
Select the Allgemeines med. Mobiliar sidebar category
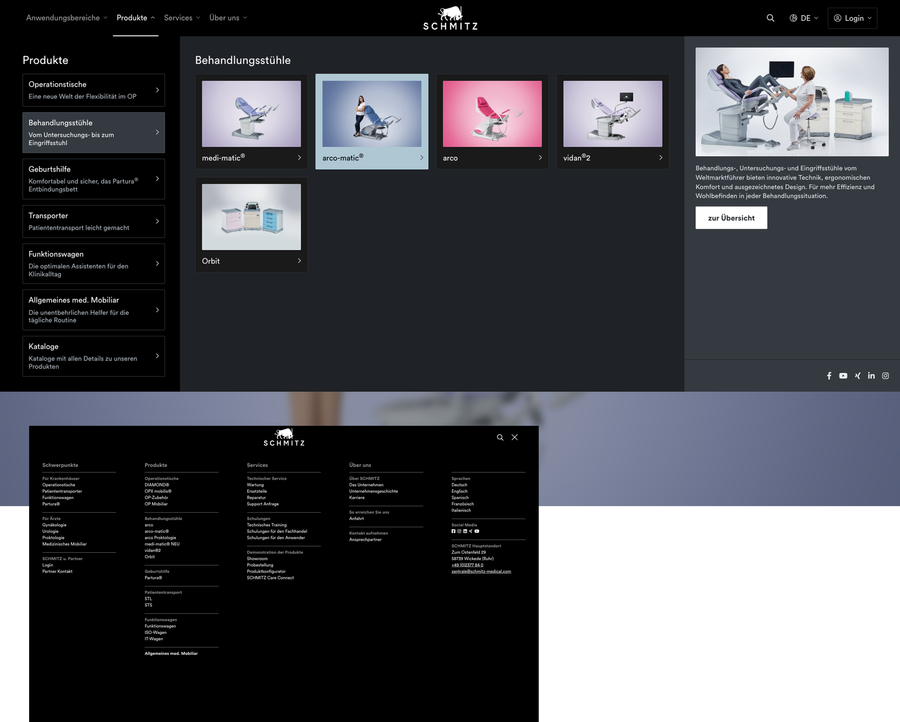[94, 310]
